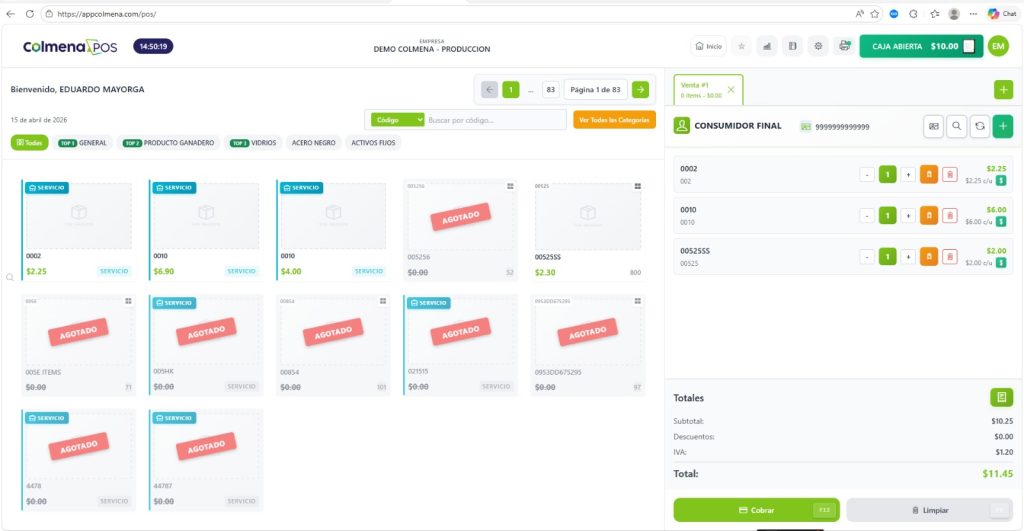This screenshot has height=531, width=1024.
Task: Decrease quantity of item 0002
Action: tap(867, 174)
